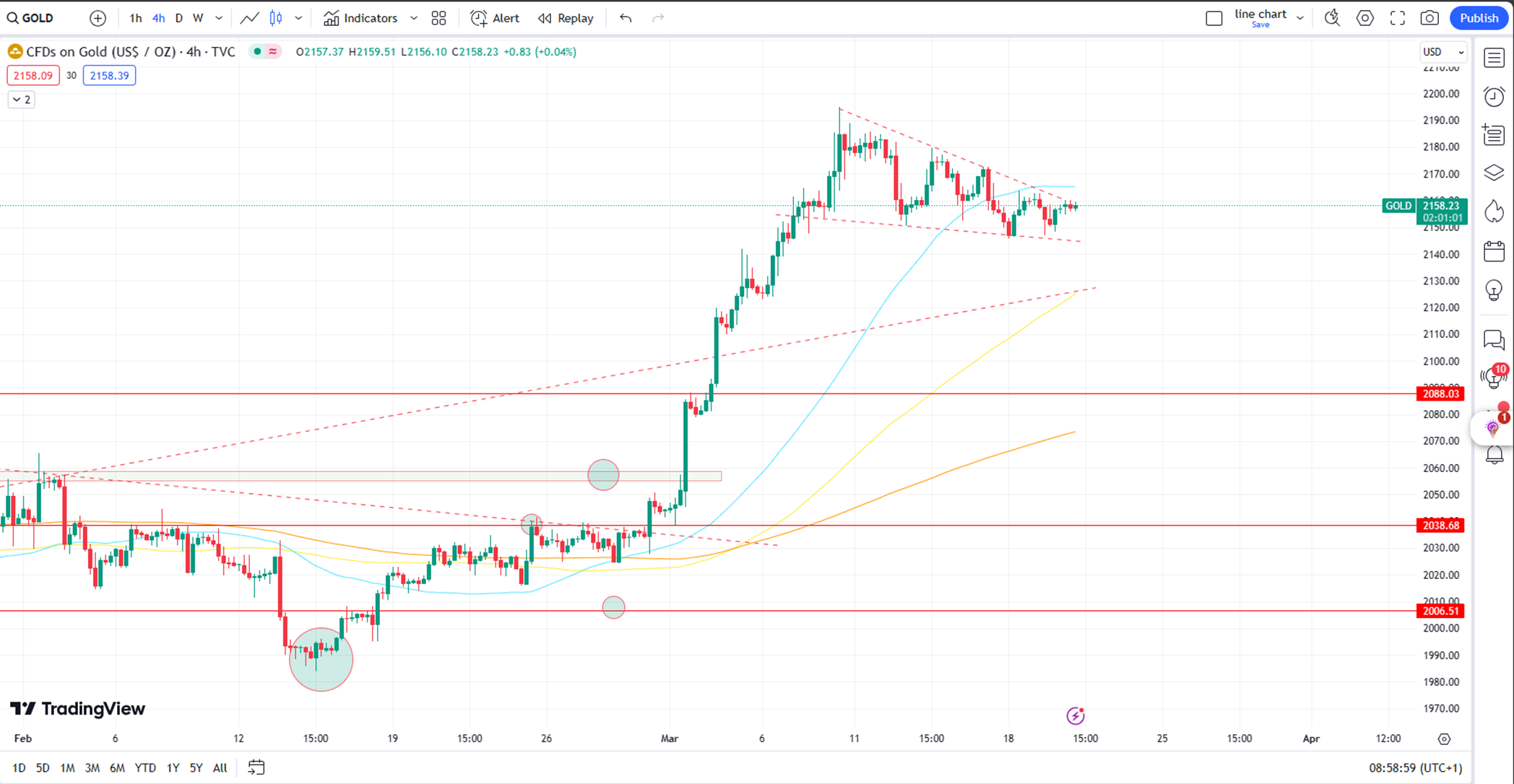Select the 4h timeframe
This screenshot has width=1514, height=784.
(x=158, y=18)
